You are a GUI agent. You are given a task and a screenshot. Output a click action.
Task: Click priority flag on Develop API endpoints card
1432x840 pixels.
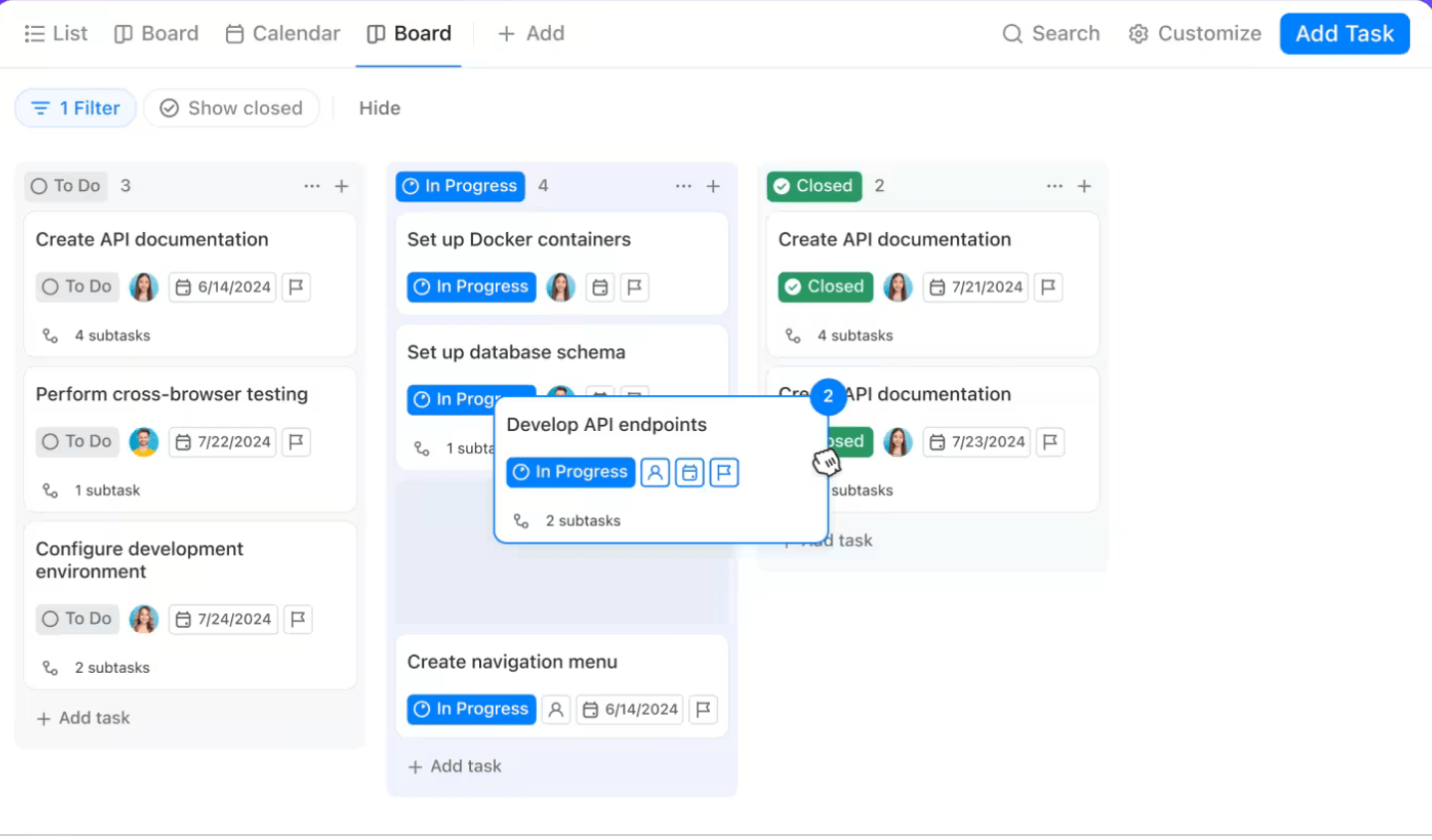[x=724, y=473]
